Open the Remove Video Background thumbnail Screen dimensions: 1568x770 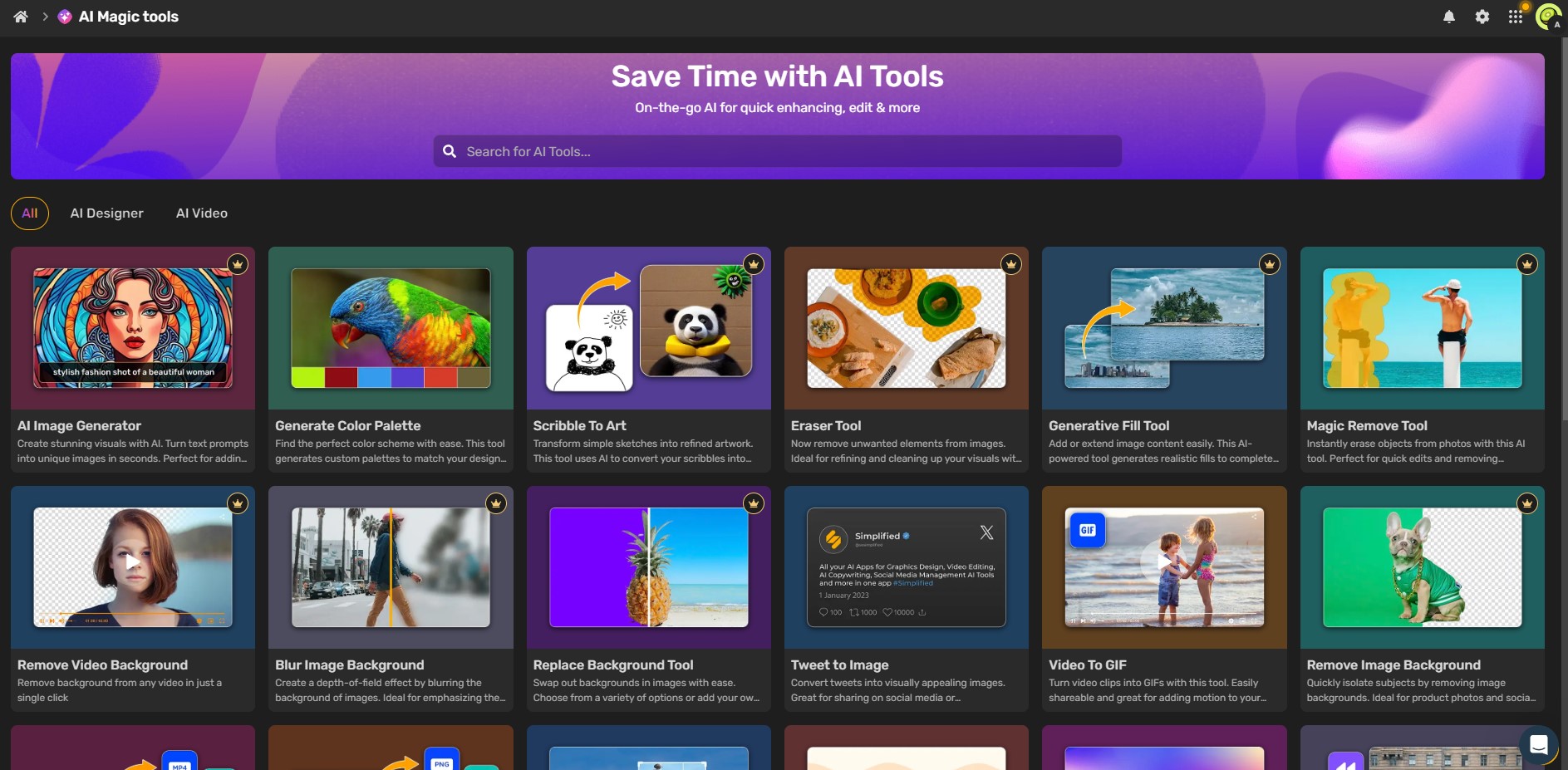(133, 567)
